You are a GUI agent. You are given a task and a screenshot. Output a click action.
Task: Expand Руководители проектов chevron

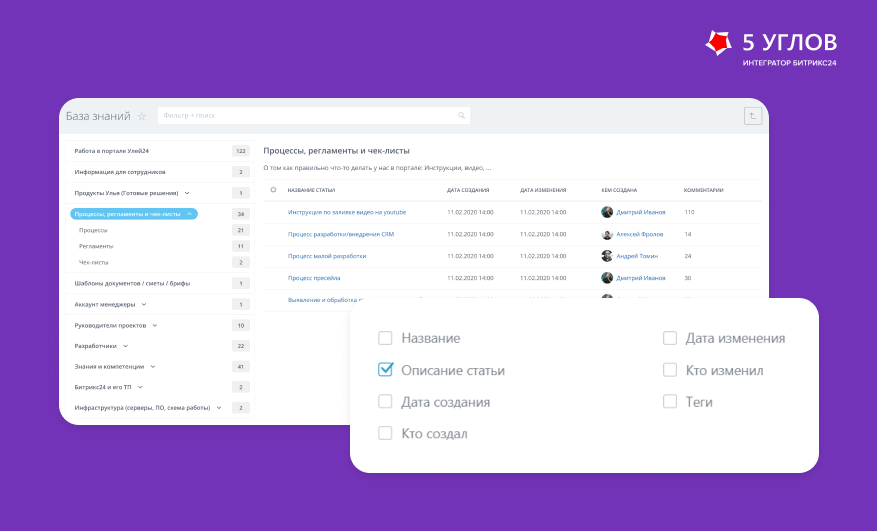155,325
